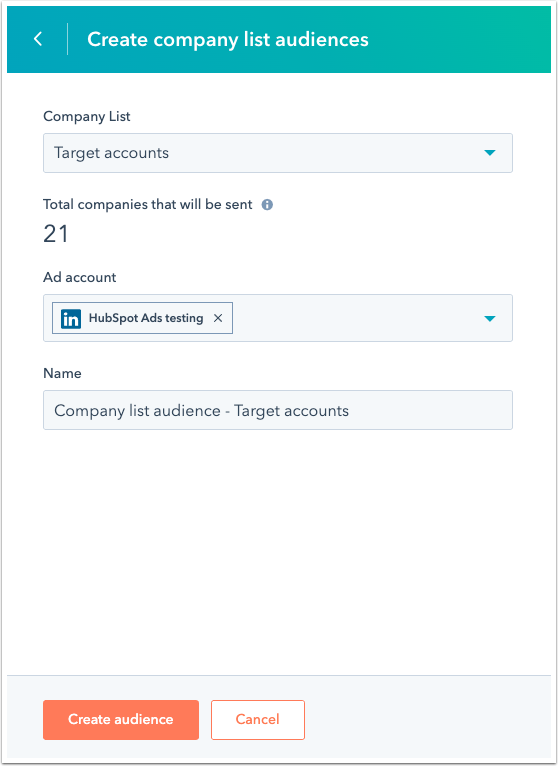Open the Company List dropdown
This screenshot has height=766, width=558.
(x=278, y=153)
